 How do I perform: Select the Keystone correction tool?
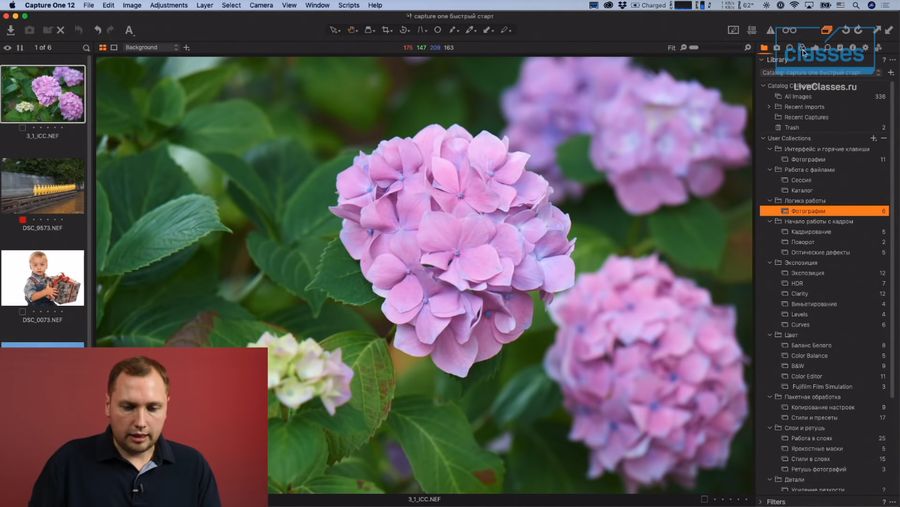pos(422,30)
